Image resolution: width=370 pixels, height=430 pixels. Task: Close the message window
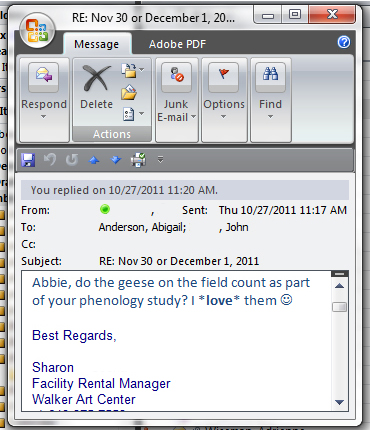[332, 14]
